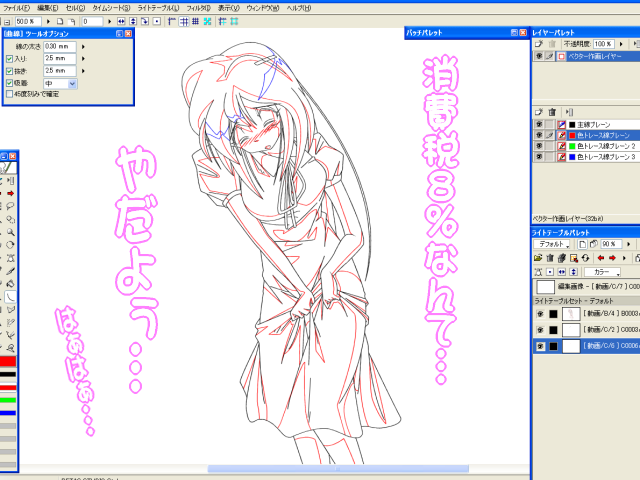Image resolution: width=640 pixels, height=480 pixels.
Task: Open the ファイル(F) menu
Action: tap(18, 7)
